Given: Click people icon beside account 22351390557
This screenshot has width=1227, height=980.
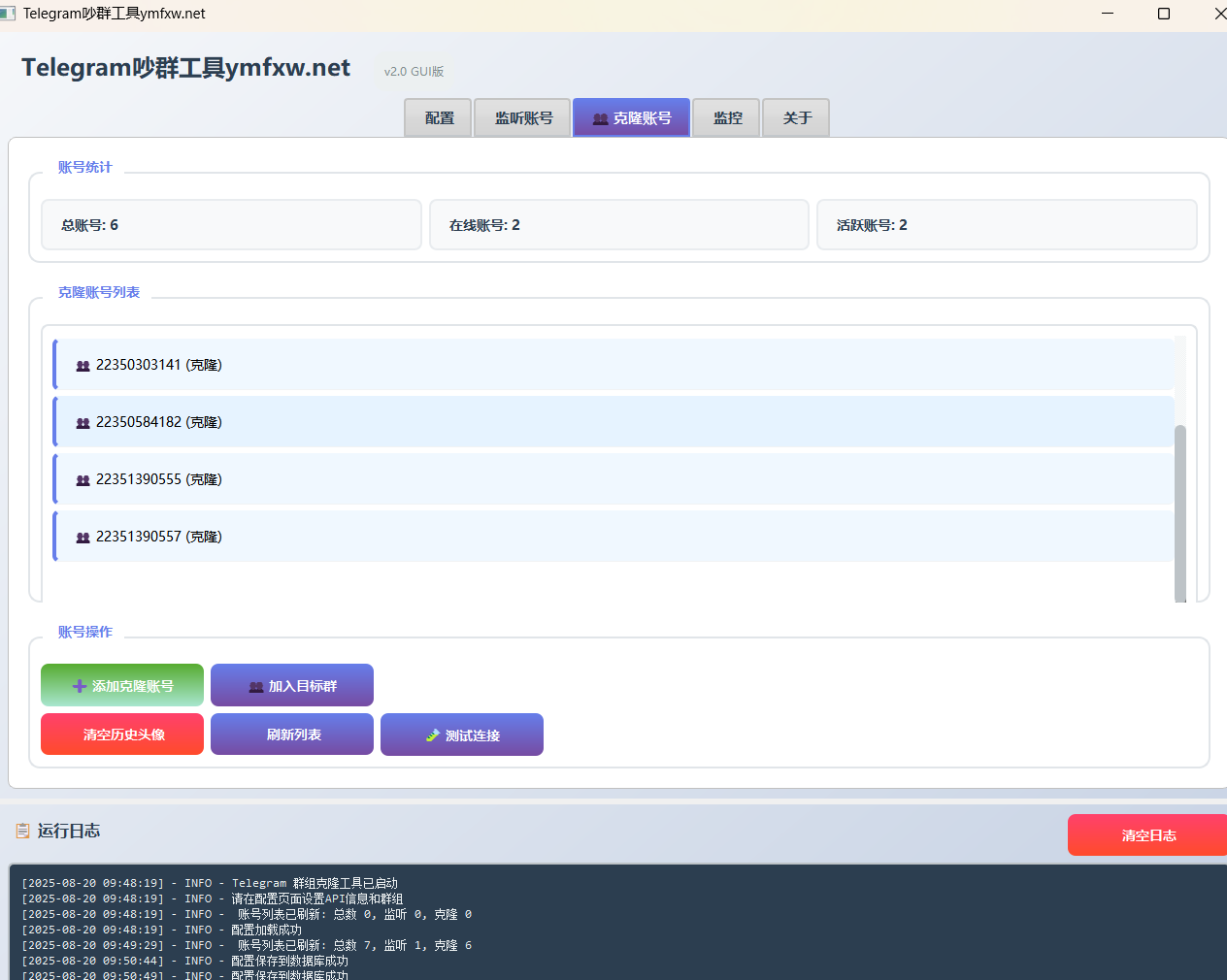Looking at the screenshot, I should (x=83, y=538).
